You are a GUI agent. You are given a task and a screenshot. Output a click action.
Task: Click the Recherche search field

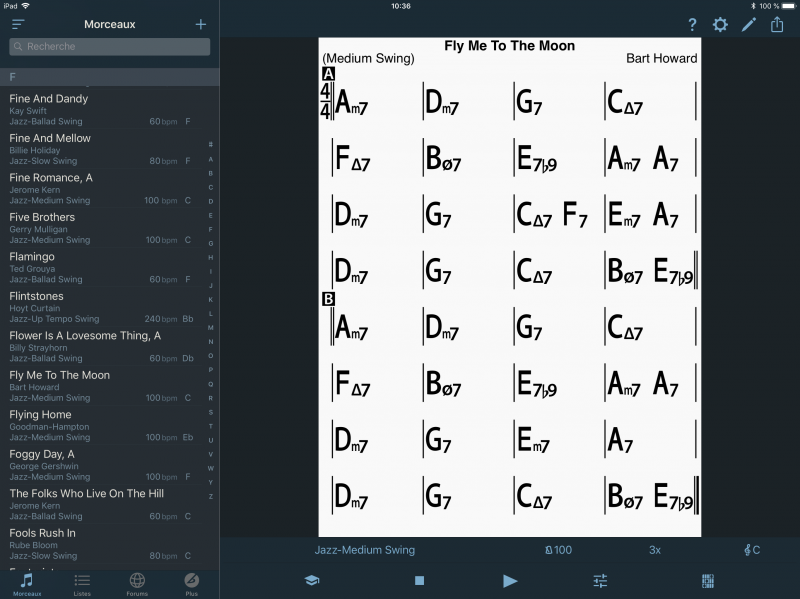point(110,46)
